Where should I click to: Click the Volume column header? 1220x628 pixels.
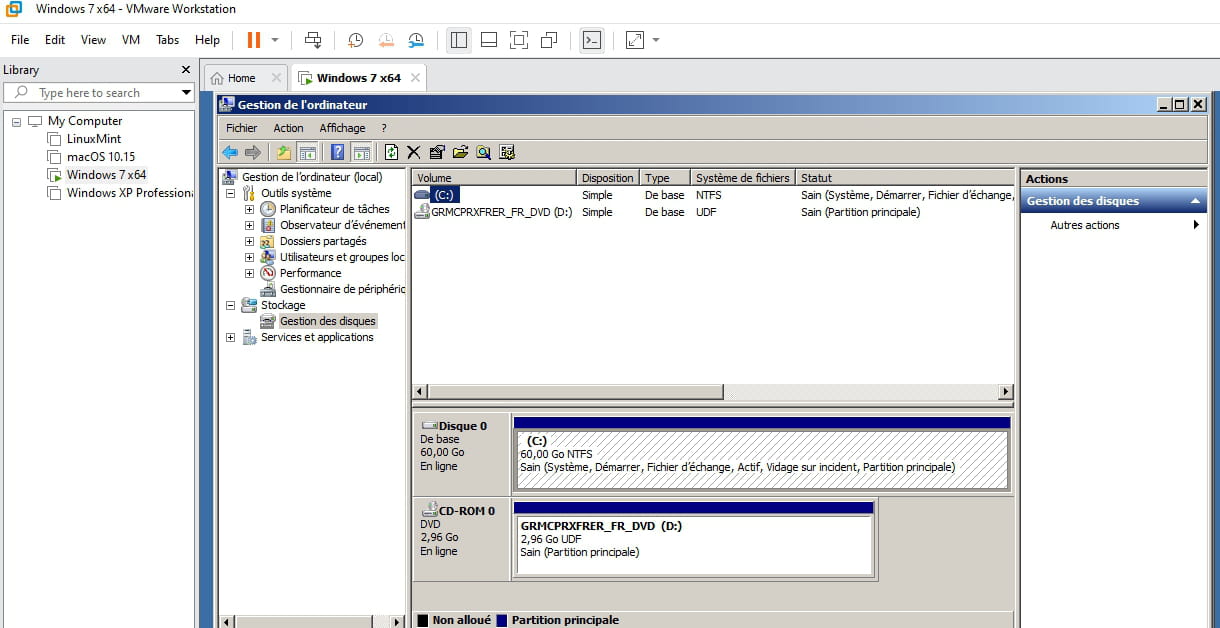coord(494,178)
